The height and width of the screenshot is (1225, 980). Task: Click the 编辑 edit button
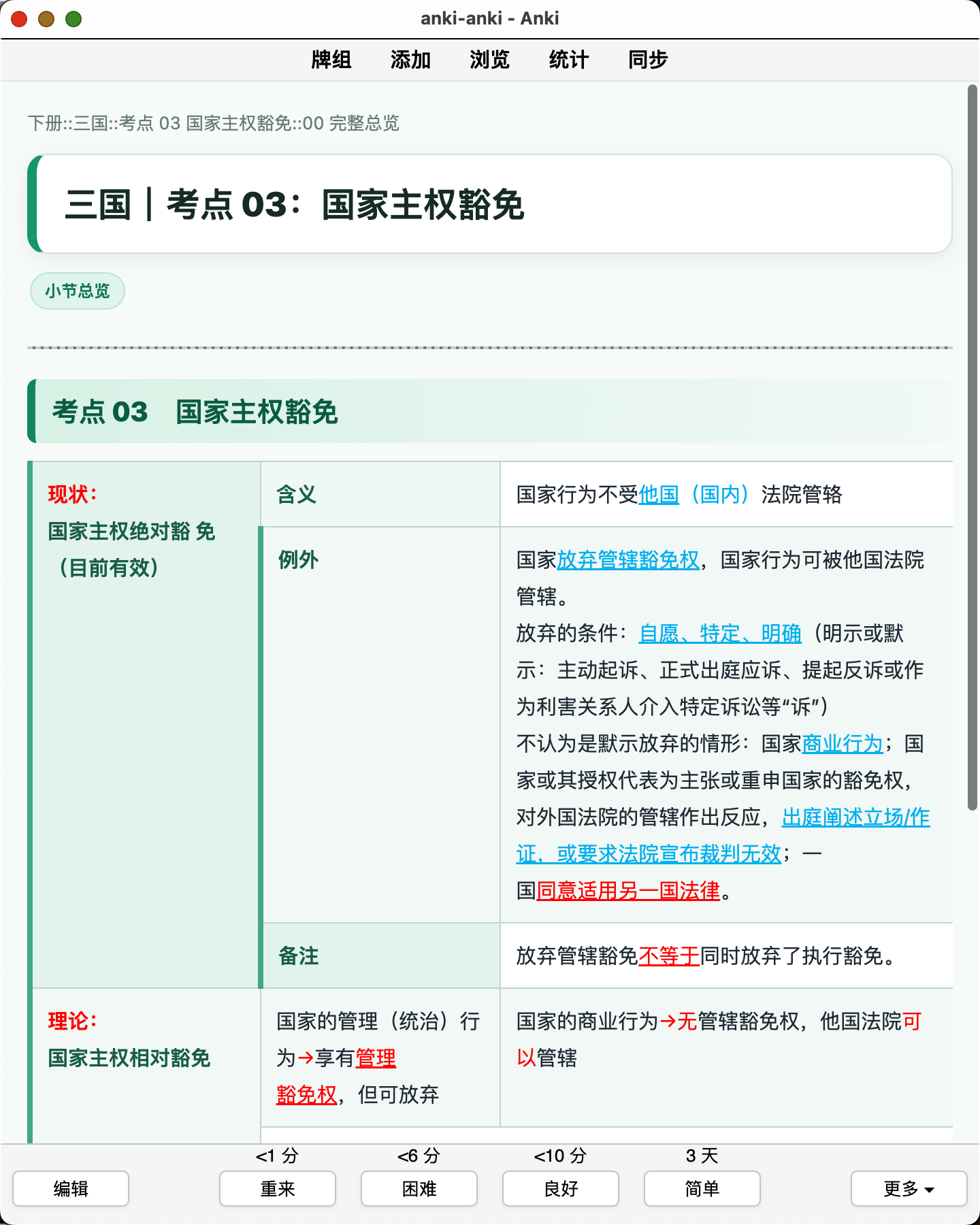(x=71, y=1188)
